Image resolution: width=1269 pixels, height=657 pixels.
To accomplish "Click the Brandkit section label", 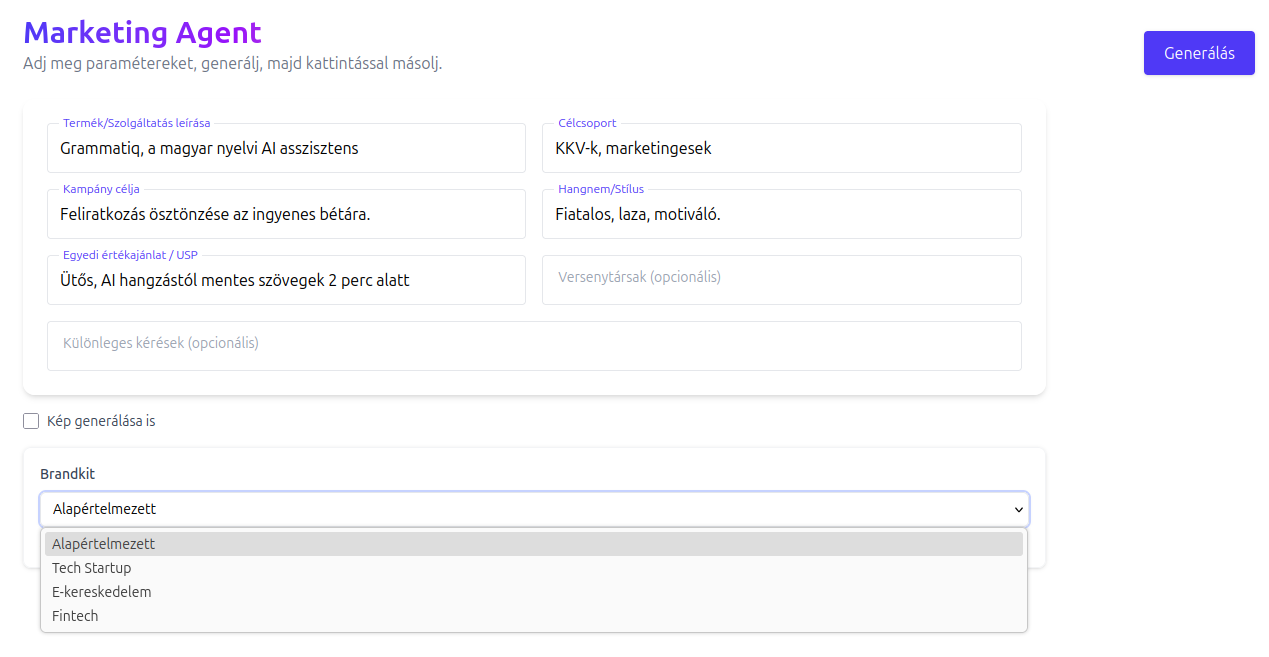I will [67, 474].
